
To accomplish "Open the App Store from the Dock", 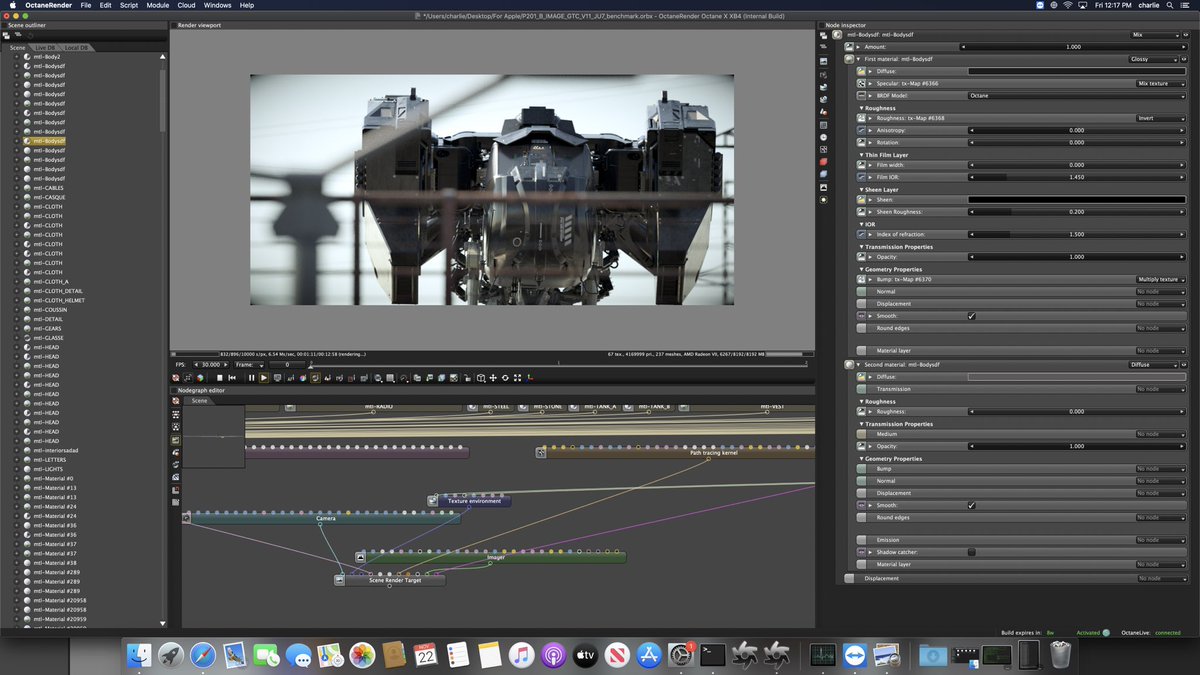I will [648, 655].
